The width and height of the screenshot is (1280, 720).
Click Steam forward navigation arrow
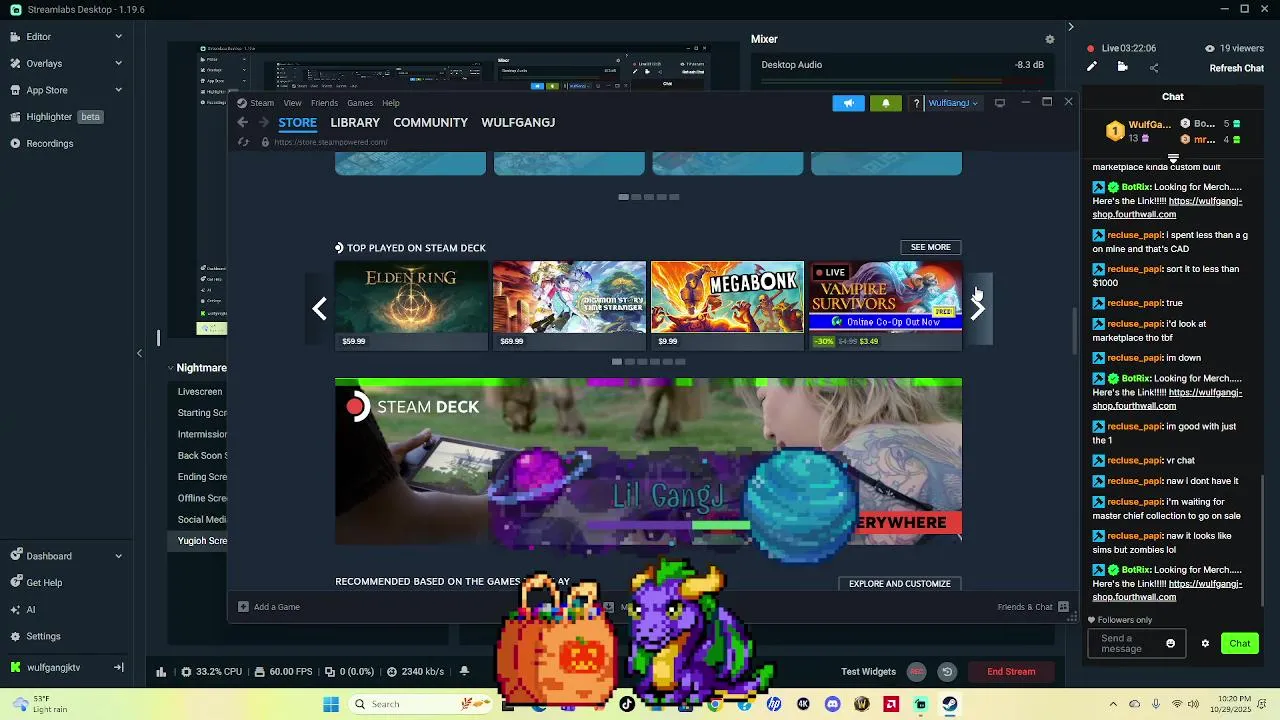click(x=264, y=122)
